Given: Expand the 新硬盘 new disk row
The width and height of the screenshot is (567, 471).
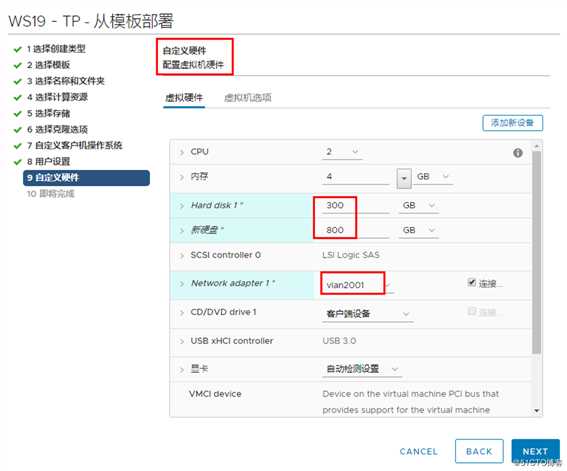Looking at the screenshot, I should [182, 231].
